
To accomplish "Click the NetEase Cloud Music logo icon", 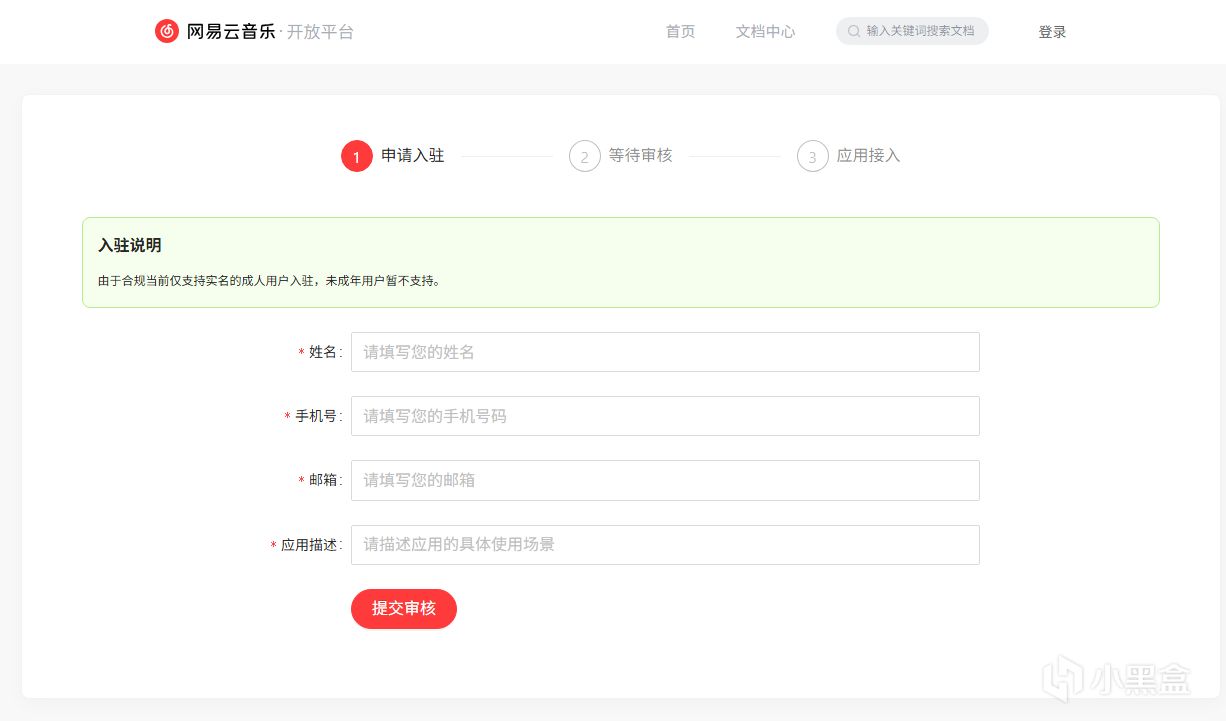I will (166, 31).
